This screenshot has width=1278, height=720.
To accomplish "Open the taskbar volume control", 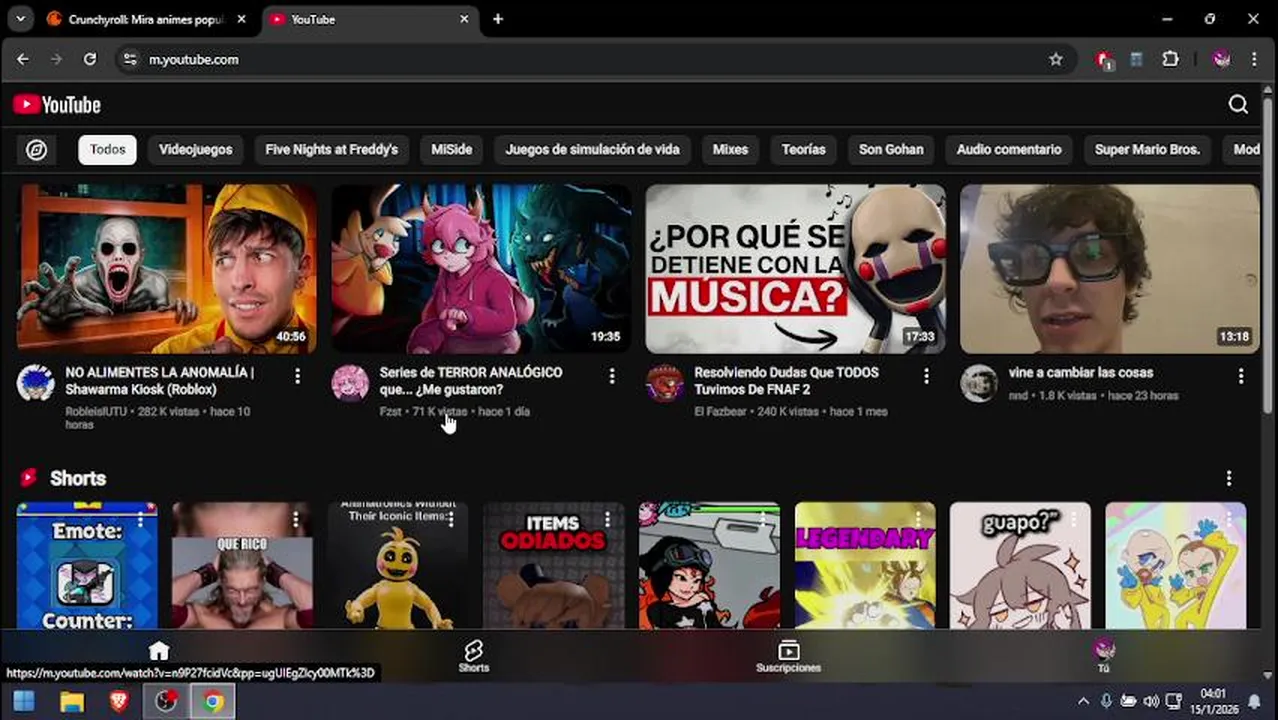I will pos(1151,702).
